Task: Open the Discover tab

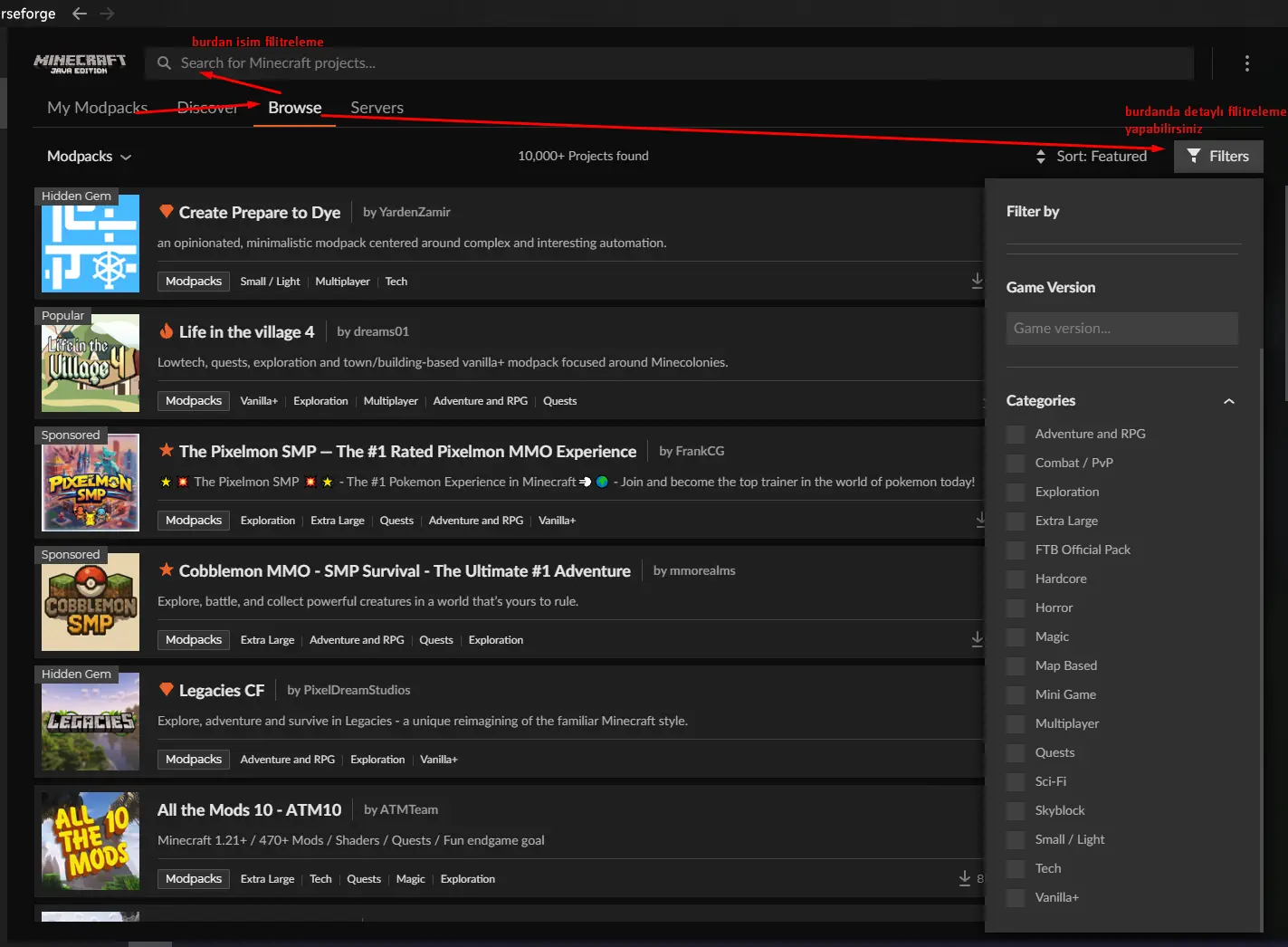Action: 208,108
